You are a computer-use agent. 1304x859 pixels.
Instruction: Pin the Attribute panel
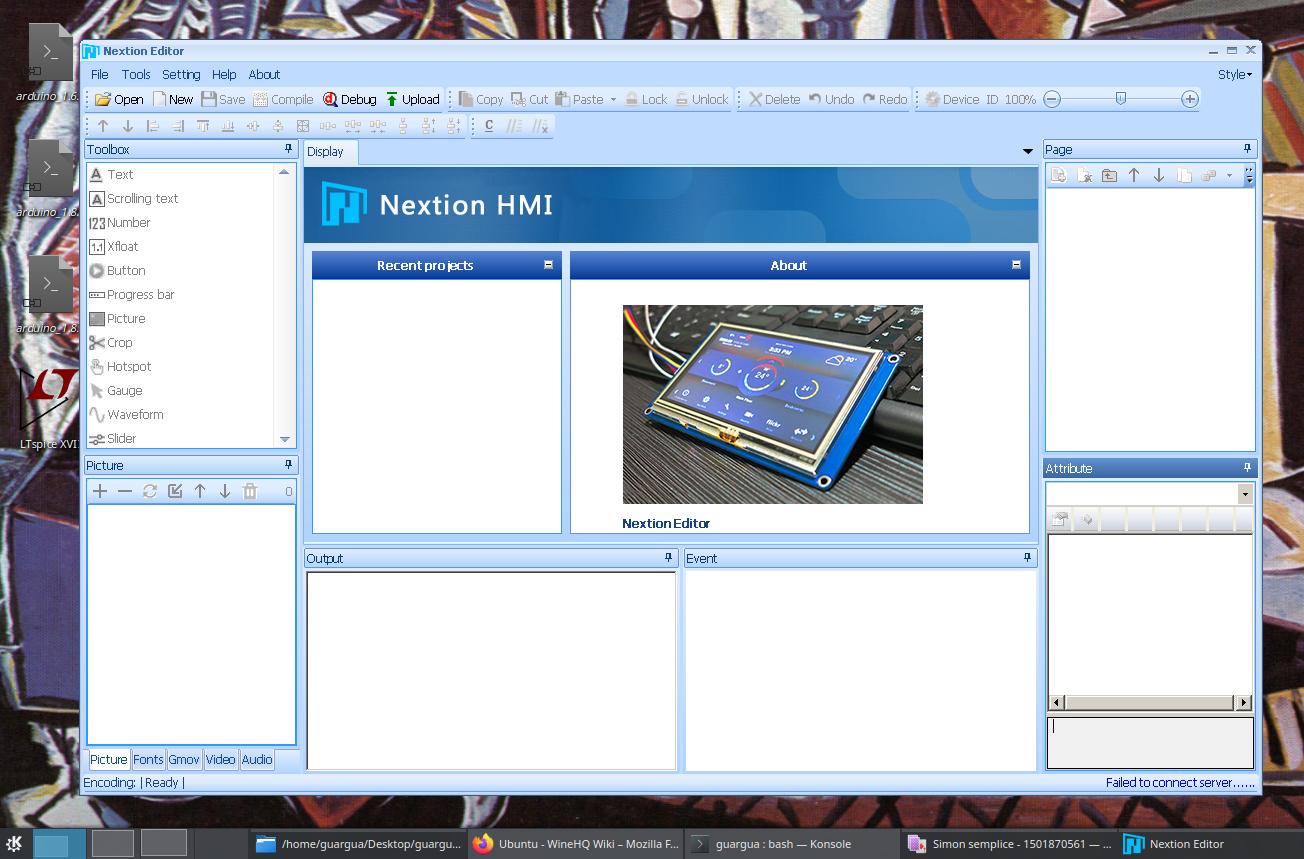point(1246,467)
